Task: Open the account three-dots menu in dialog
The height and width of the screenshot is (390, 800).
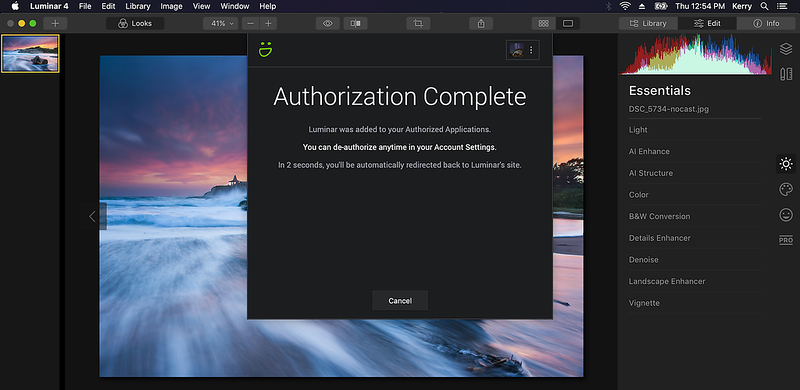Action: point(531,50)
